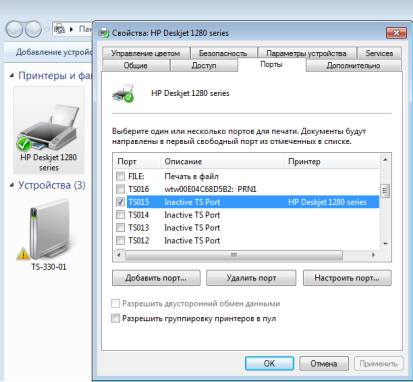Click the address bar devices icon
Screen dimensions: 413x382
[59, 29]
